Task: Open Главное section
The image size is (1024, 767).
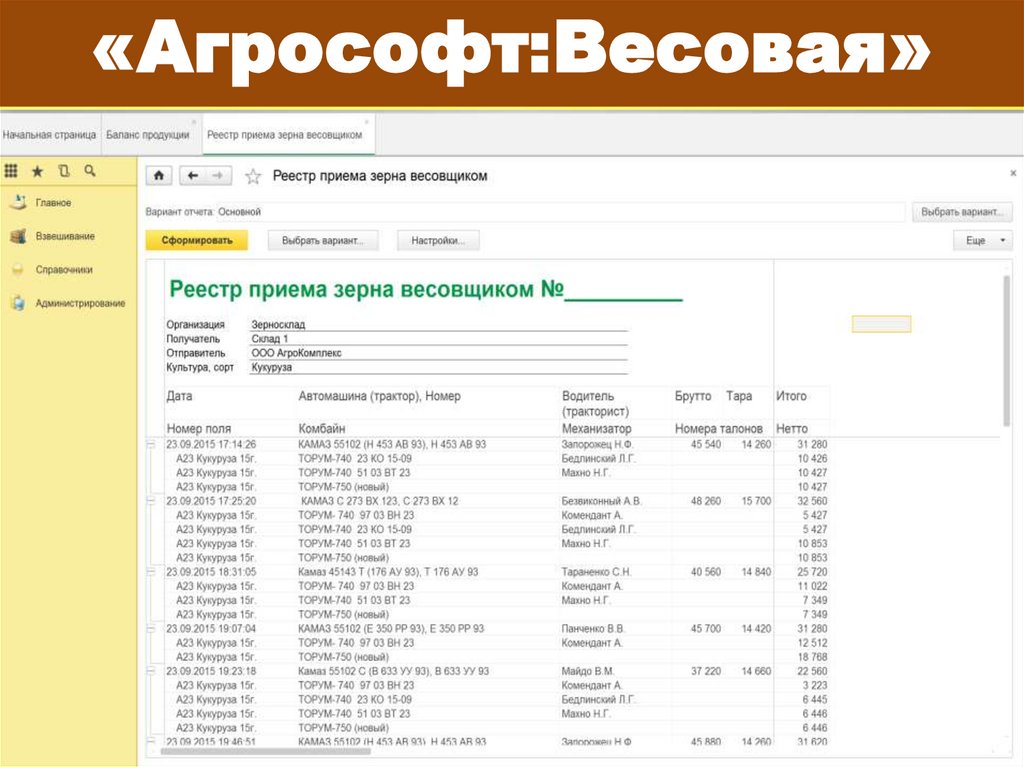Action: [x=54, y=203]
